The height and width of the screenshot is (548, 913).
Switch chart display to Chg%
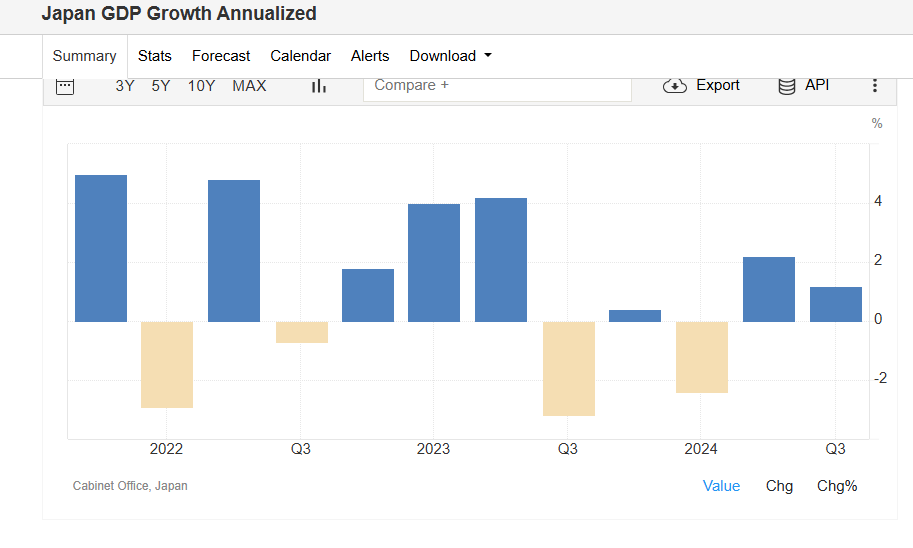click(x=837, y=486)
